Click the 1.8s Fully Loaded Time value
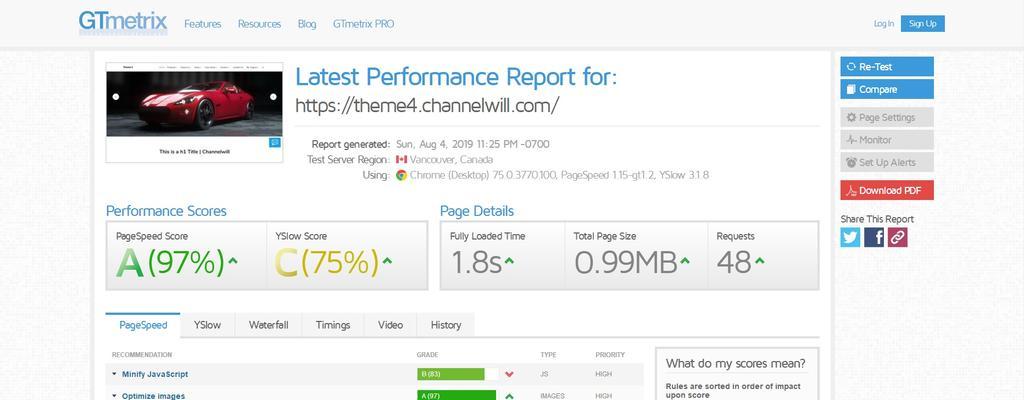This screenshot has height=400, width=1024. (476, 262)
